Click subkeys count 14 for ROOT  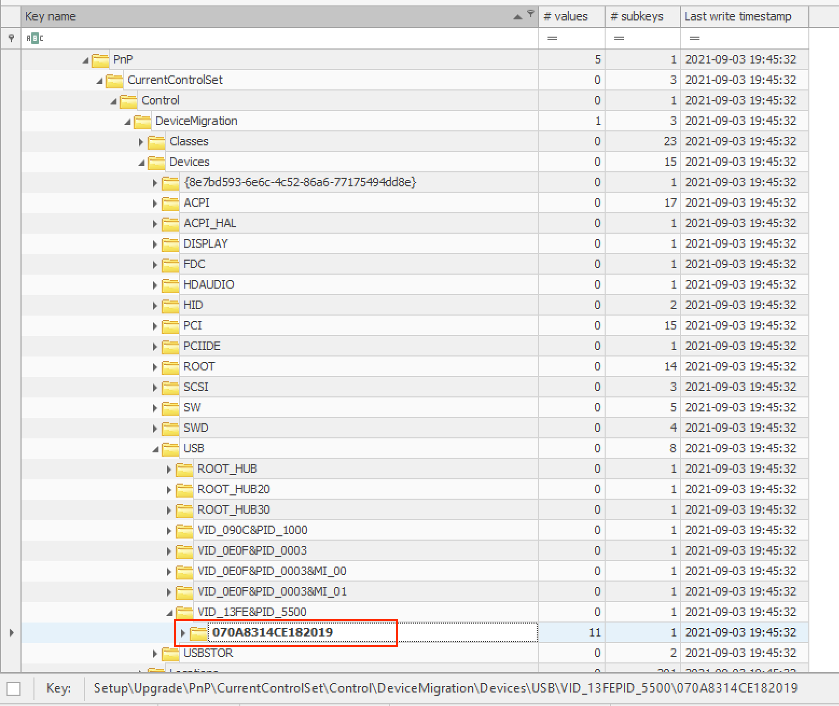coord(643,367)
